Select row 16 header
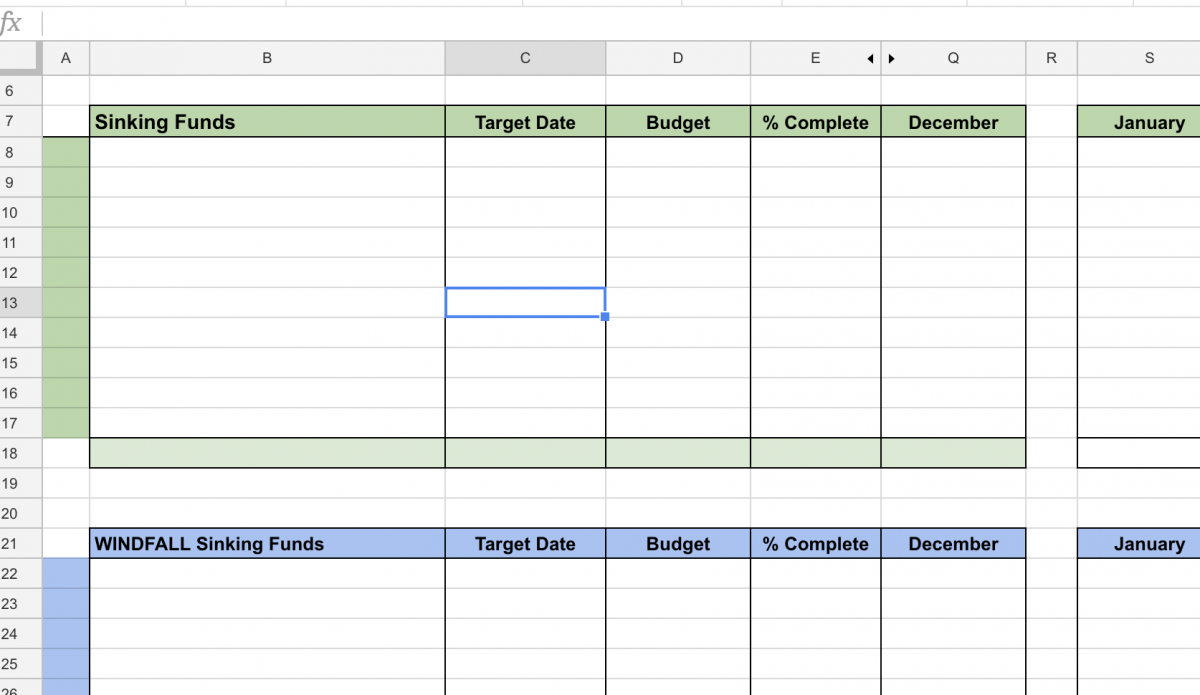1200x695 pixels. pyautogui.click(x=21, y=393)
